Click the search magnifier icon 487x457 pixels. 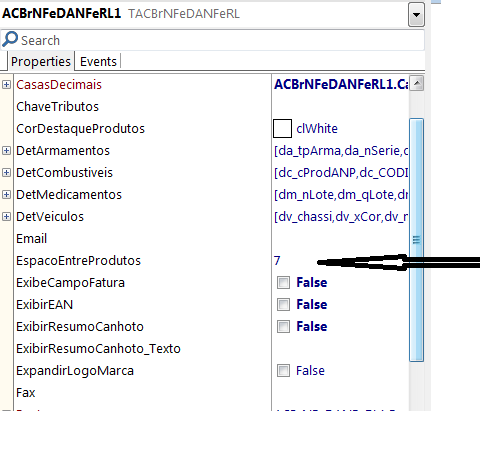click(10, 39)
